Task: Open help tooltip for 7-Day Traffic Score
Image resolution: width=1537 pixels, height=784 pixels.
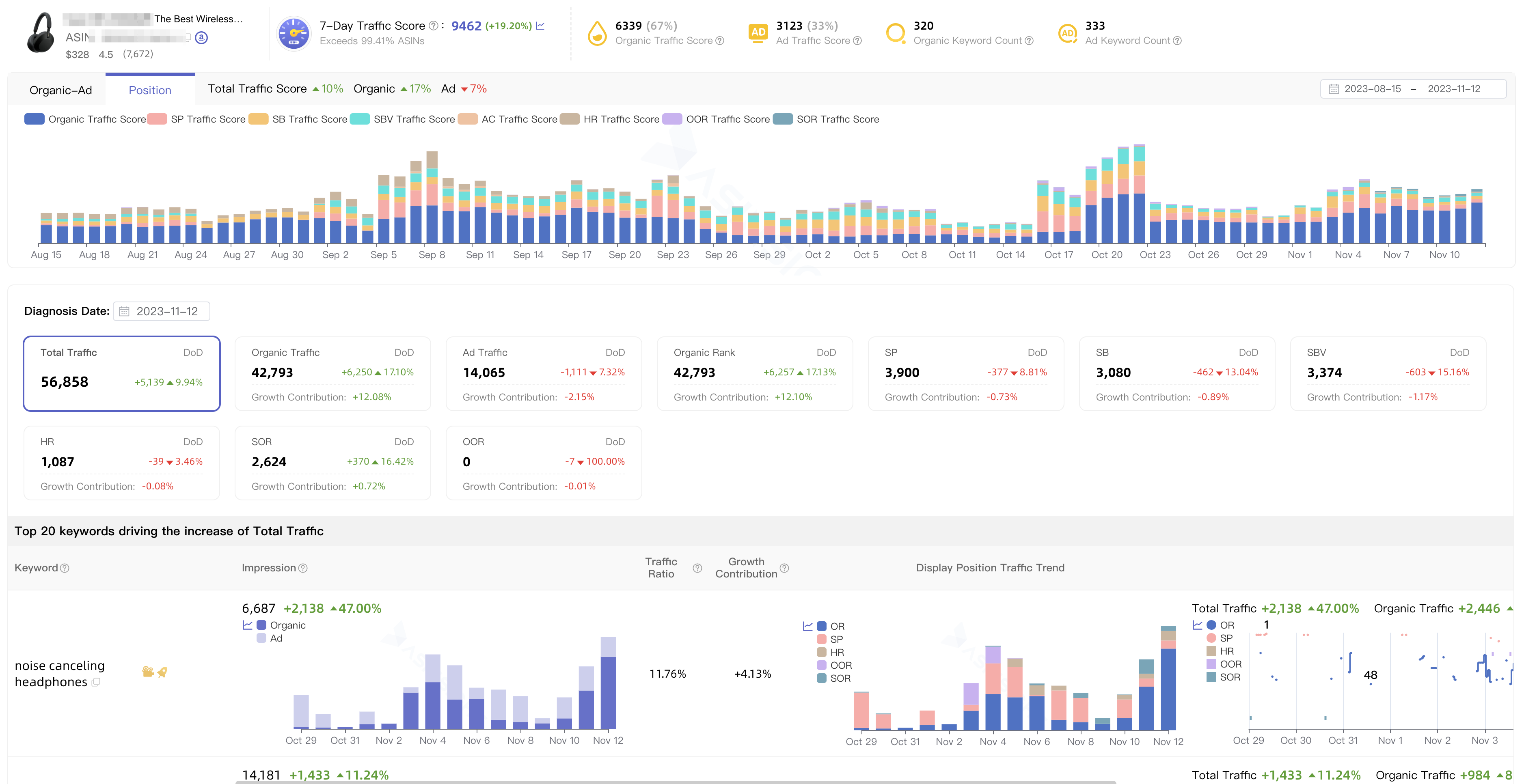Action: [x=434, y=26]
